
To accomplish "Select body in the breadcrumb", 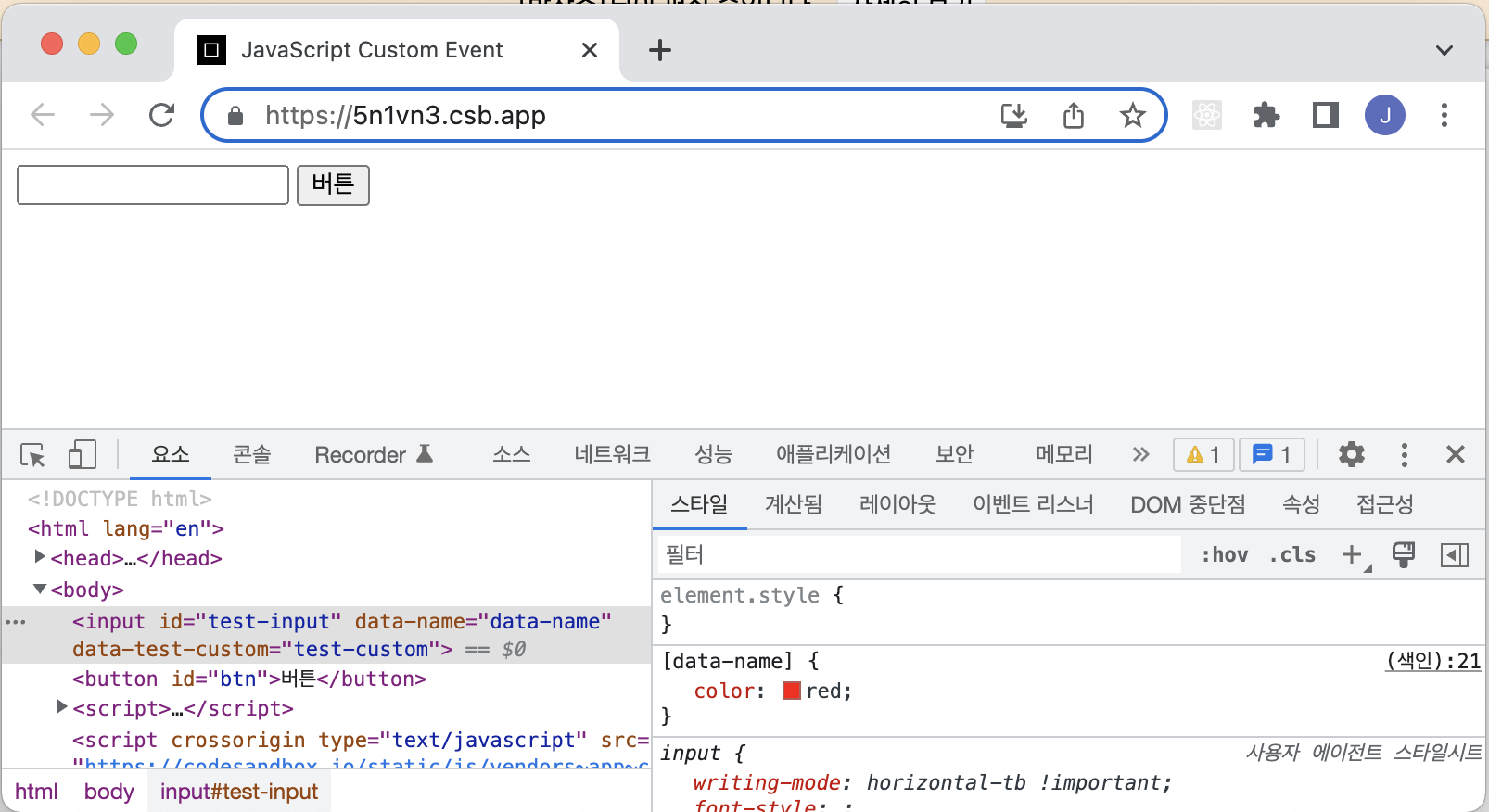I will tap(109, 792).
